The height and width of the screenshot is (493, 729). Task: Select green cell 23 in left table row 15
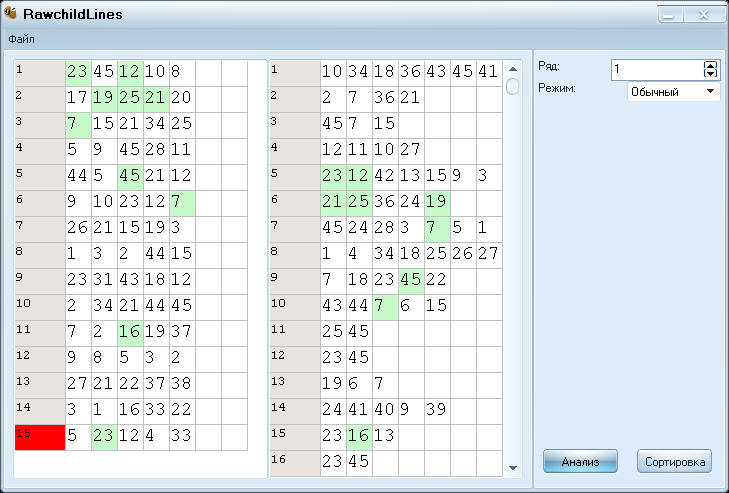point(104,438)
